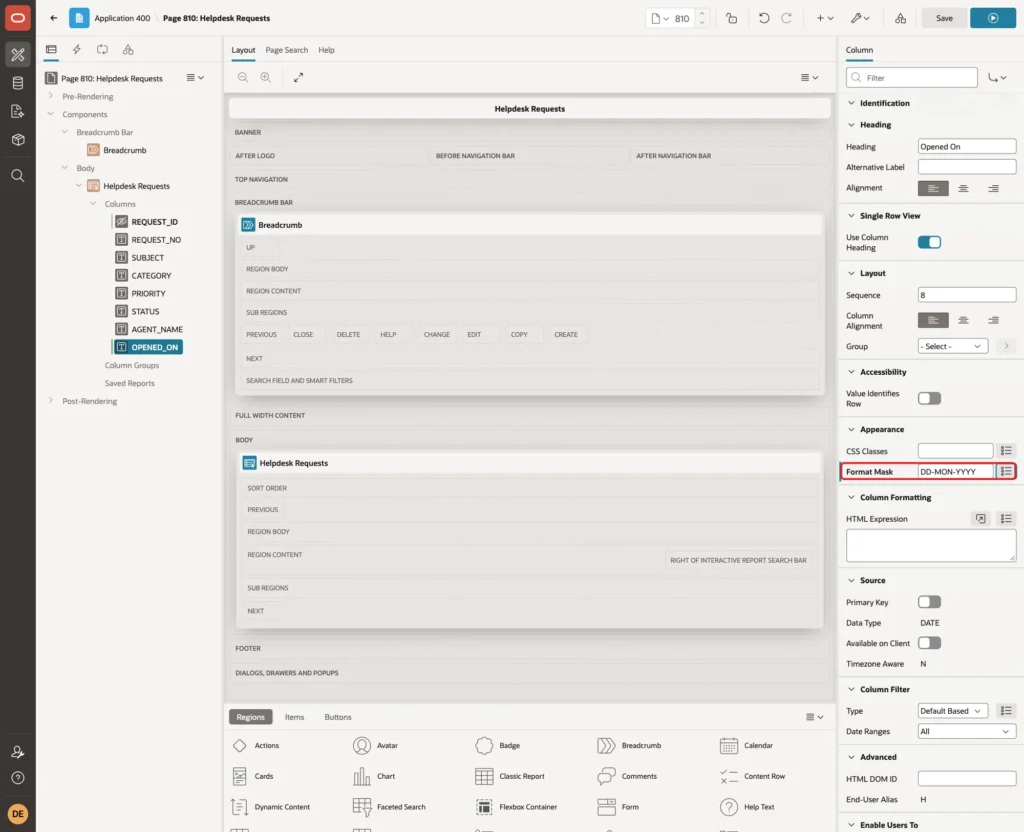This screenshot has width=1024, height=832.
Task: Pick Classic Report from Regions gallery
Action: click(x=510, y=776)
